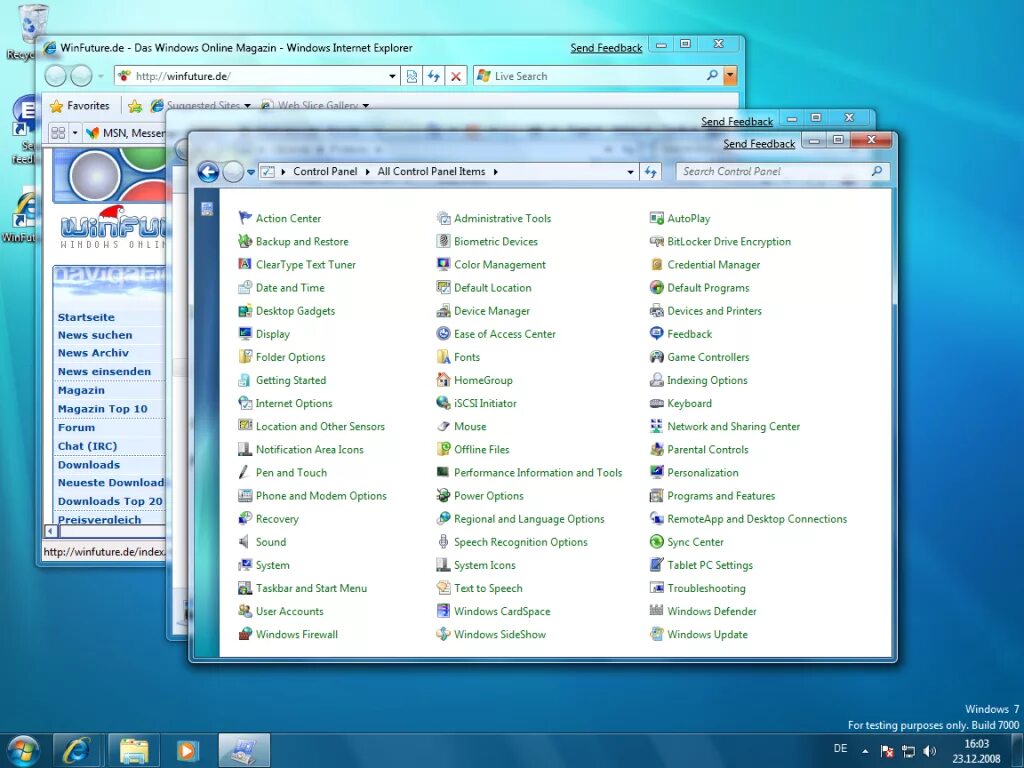Show hidden tray icons arrow
Viewport: 1024px width, 768px height.
[865, 751]
